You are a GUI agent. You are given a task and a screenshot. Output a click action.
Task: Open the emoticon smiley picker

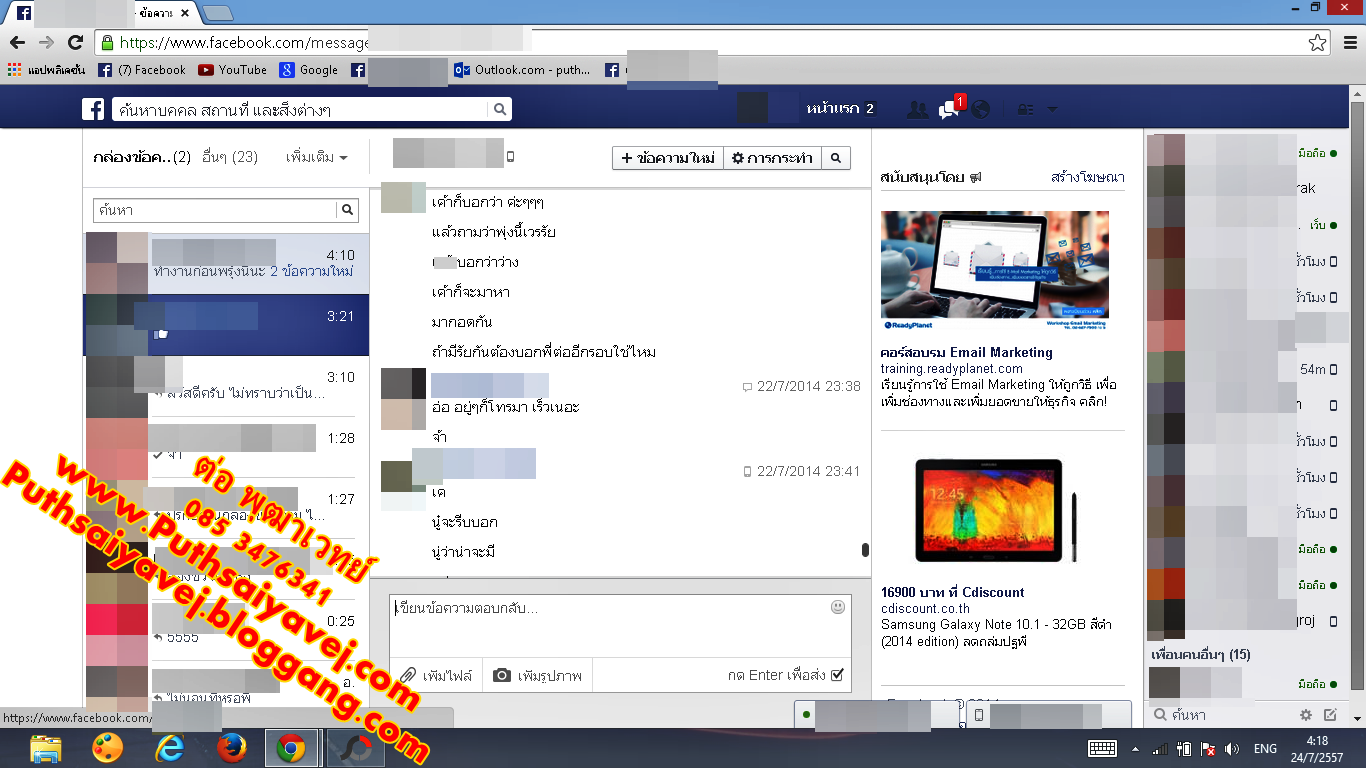click(838, 607)
